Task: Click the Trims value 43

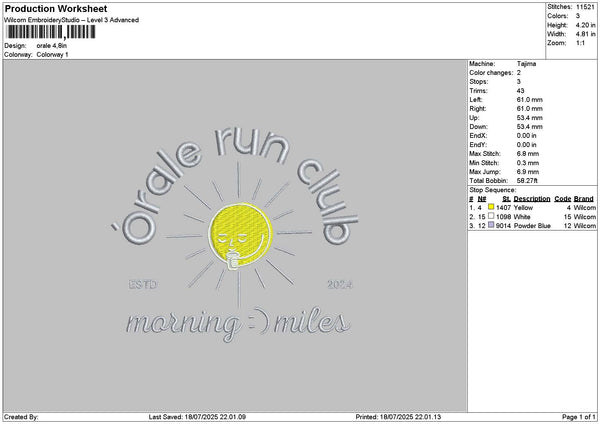Action: pyautogui.click(x=520, y=91)
